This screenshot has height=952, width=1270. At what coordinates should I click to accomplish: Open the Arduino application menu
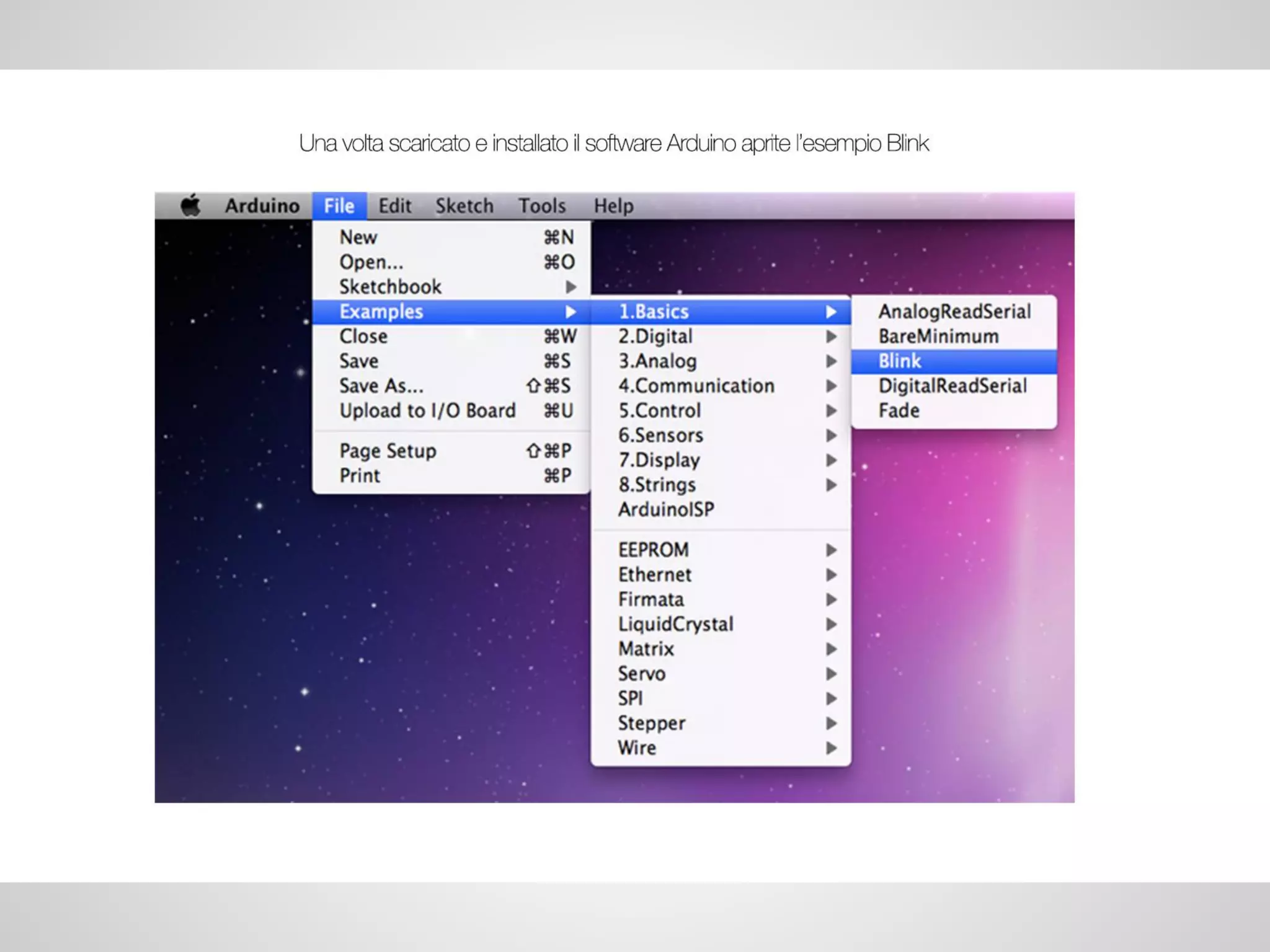tap(262, 206)
